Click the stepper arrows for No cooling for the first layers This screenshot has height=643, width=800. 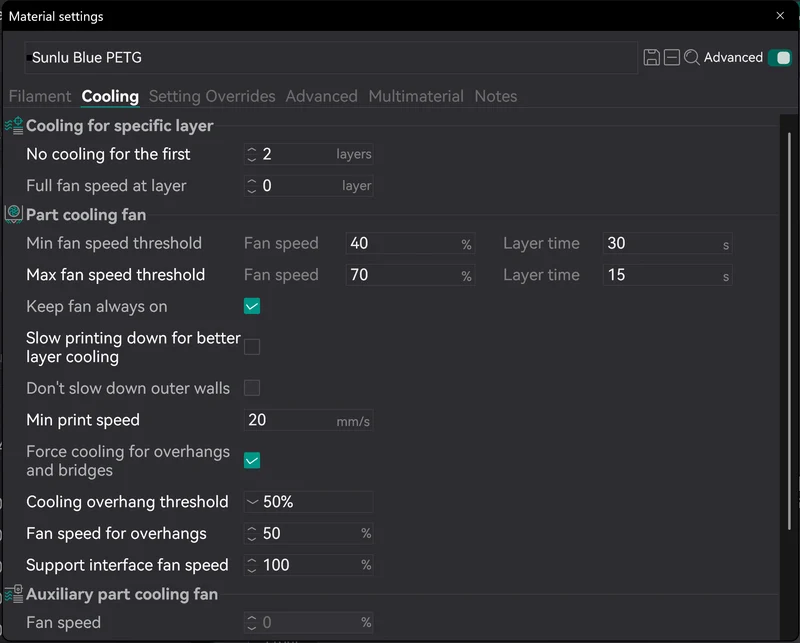(x=252, y=154)
